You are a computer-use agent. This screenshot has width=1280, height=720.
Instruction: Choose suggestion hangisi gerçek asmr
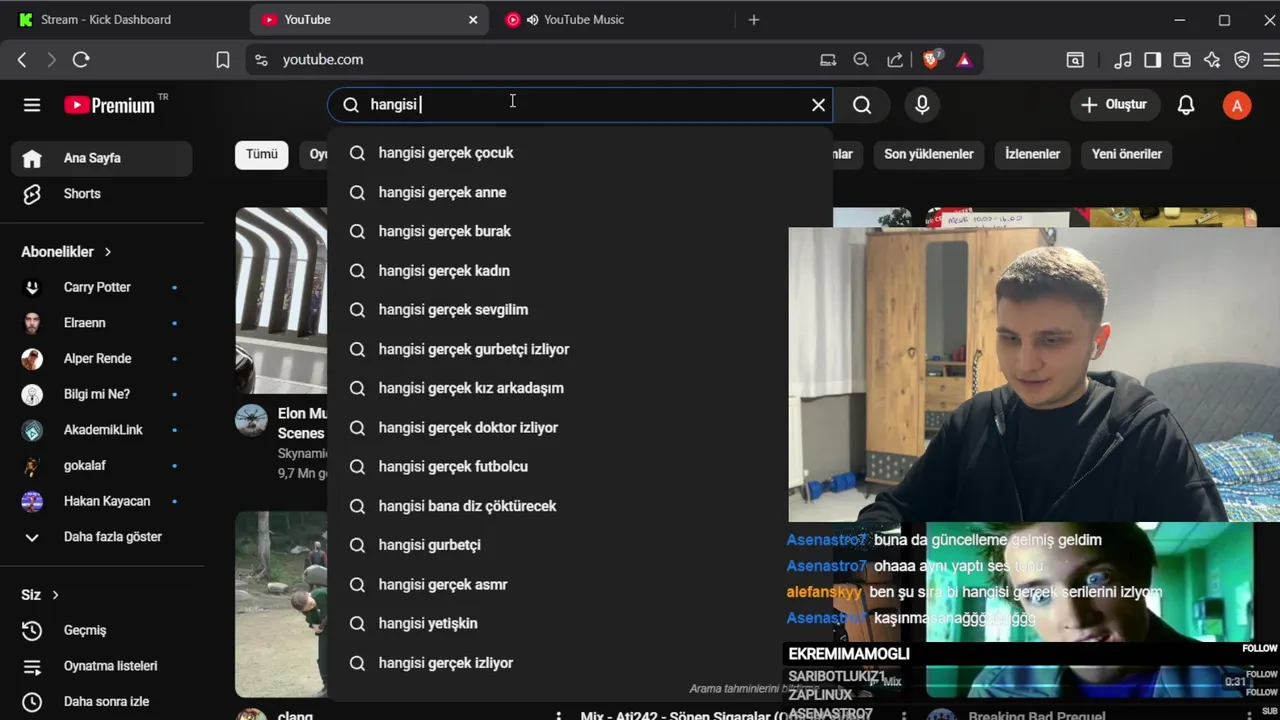[580, 585]
